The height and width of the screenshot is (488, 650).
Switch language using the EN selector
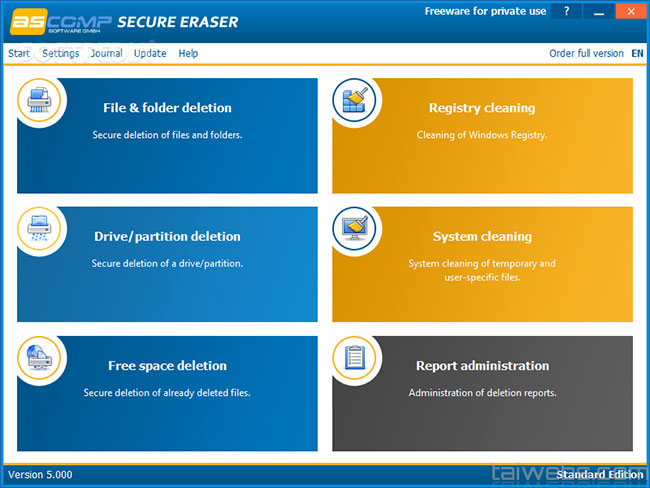(x=637, y=53)
